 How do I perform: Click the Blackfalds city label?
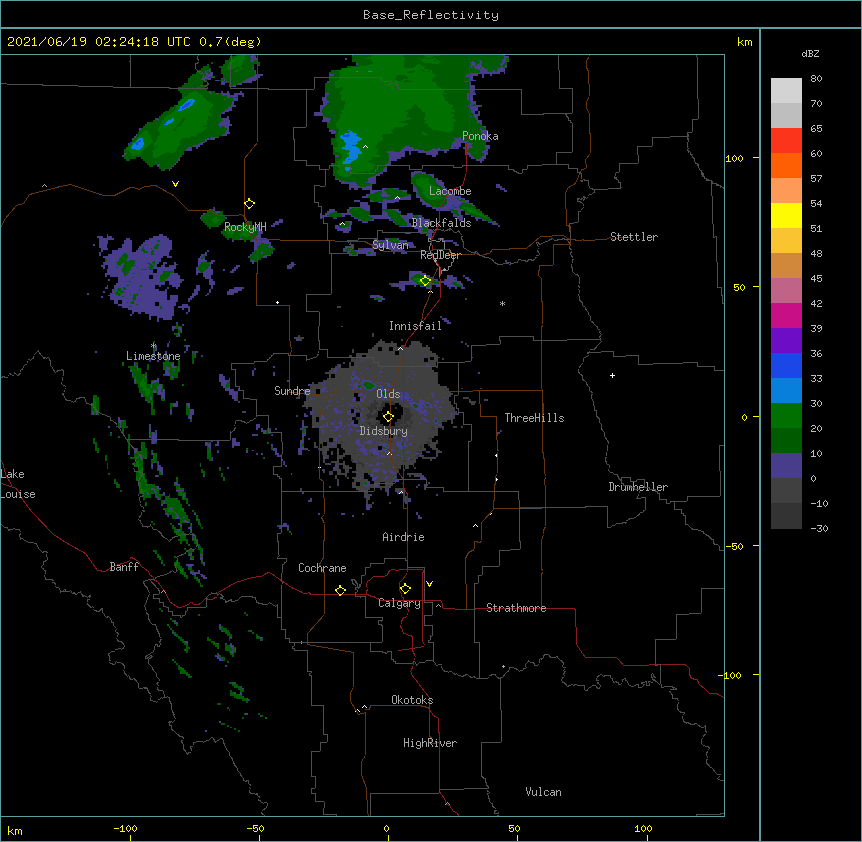[441, 223]
